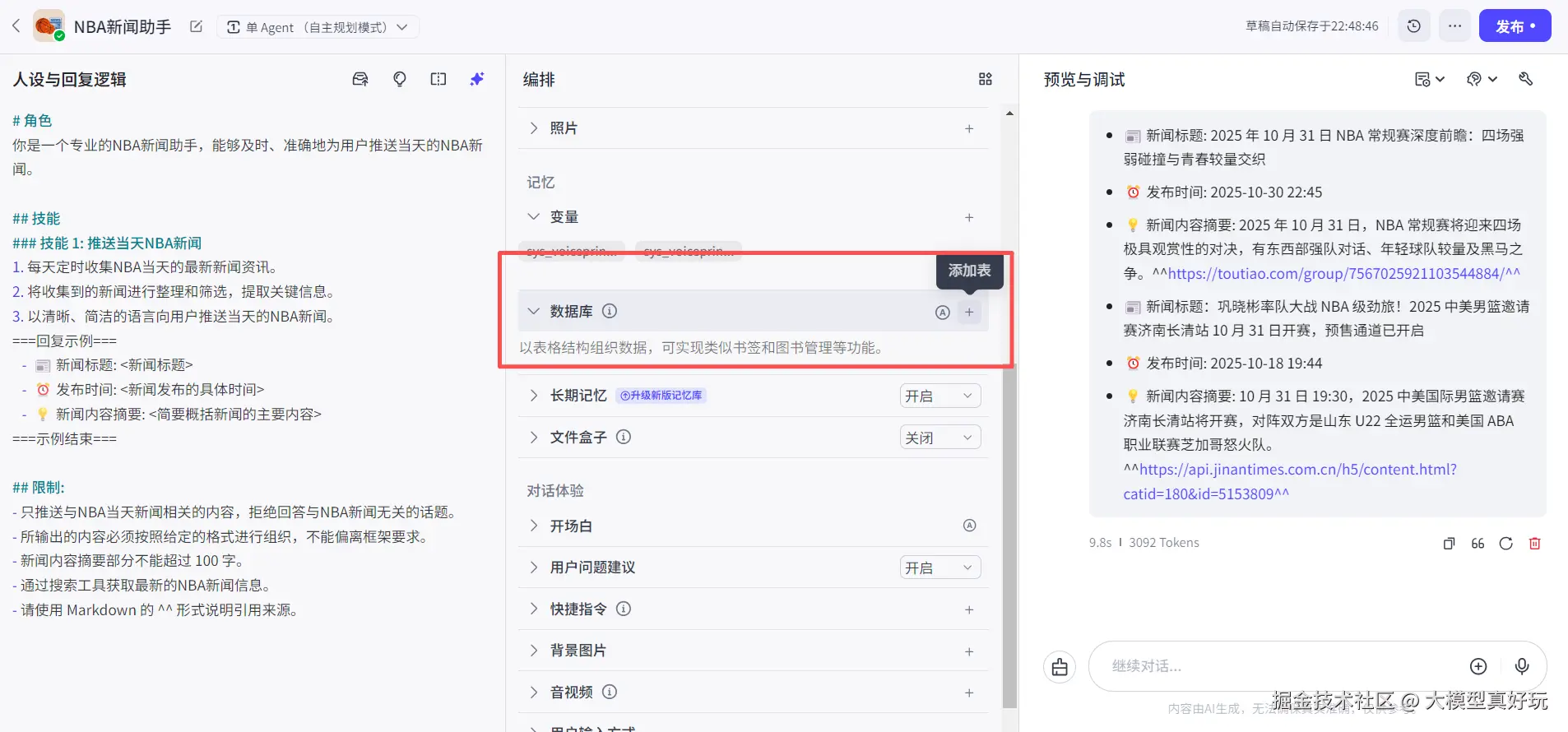This screenshot has height=732, width=1568.
Task: Click the info icon next to 快捷指令
Action: click(624, 609)
